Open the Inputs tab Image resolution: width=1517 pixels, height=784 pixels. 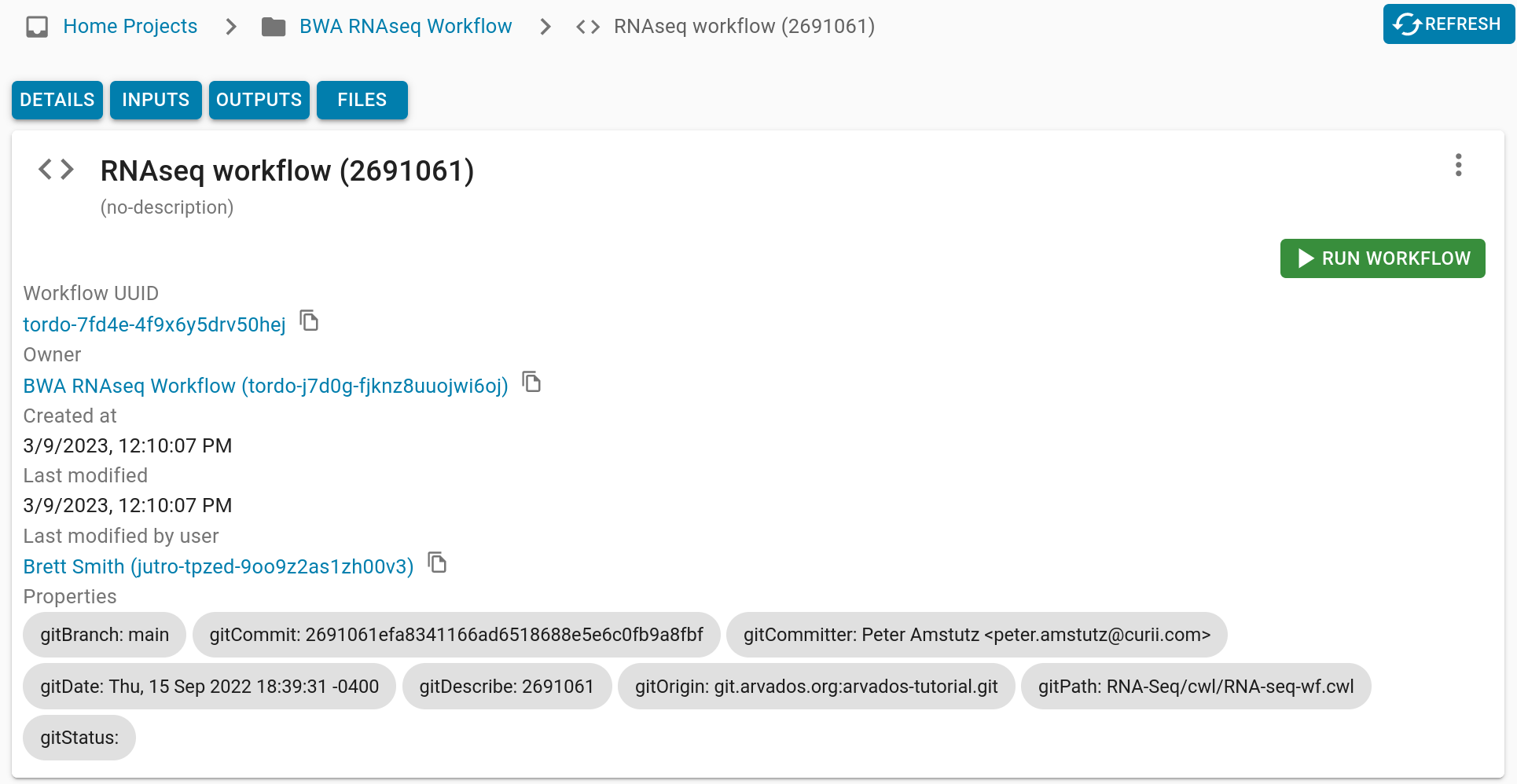tap(156, 100)
